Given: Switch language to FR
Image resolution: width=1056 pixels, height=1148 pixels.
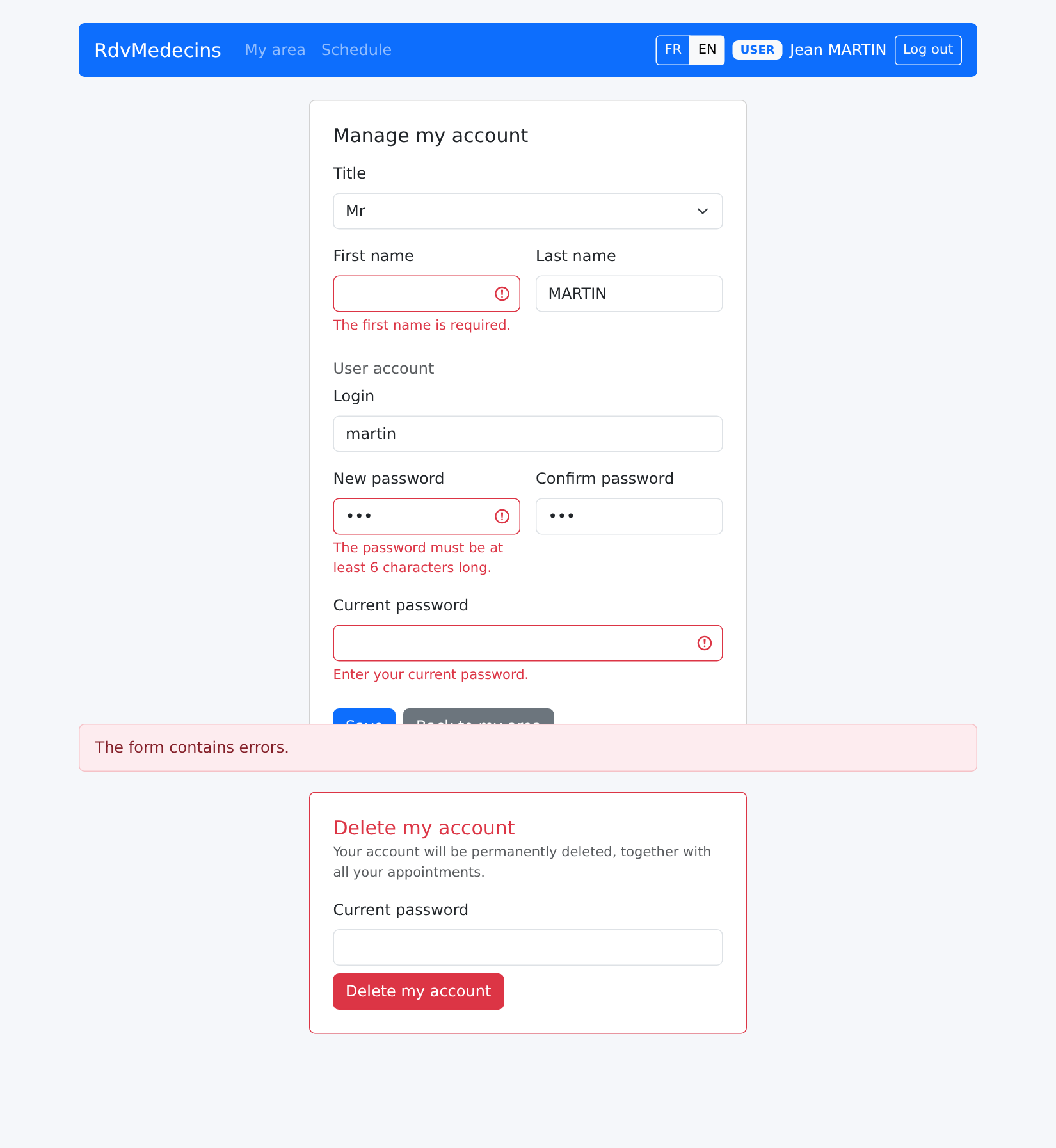Looking at the screenshot, I should click(x=673, y=50).
